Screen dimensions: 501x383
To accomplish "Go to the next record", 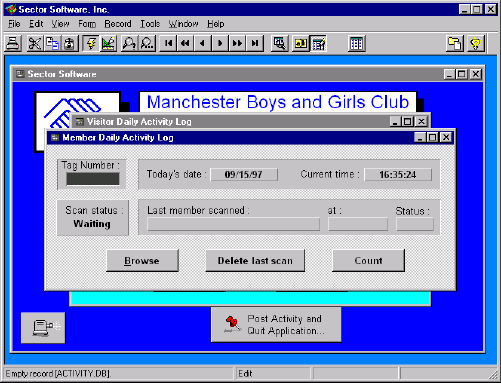I will tap(220, 43).
